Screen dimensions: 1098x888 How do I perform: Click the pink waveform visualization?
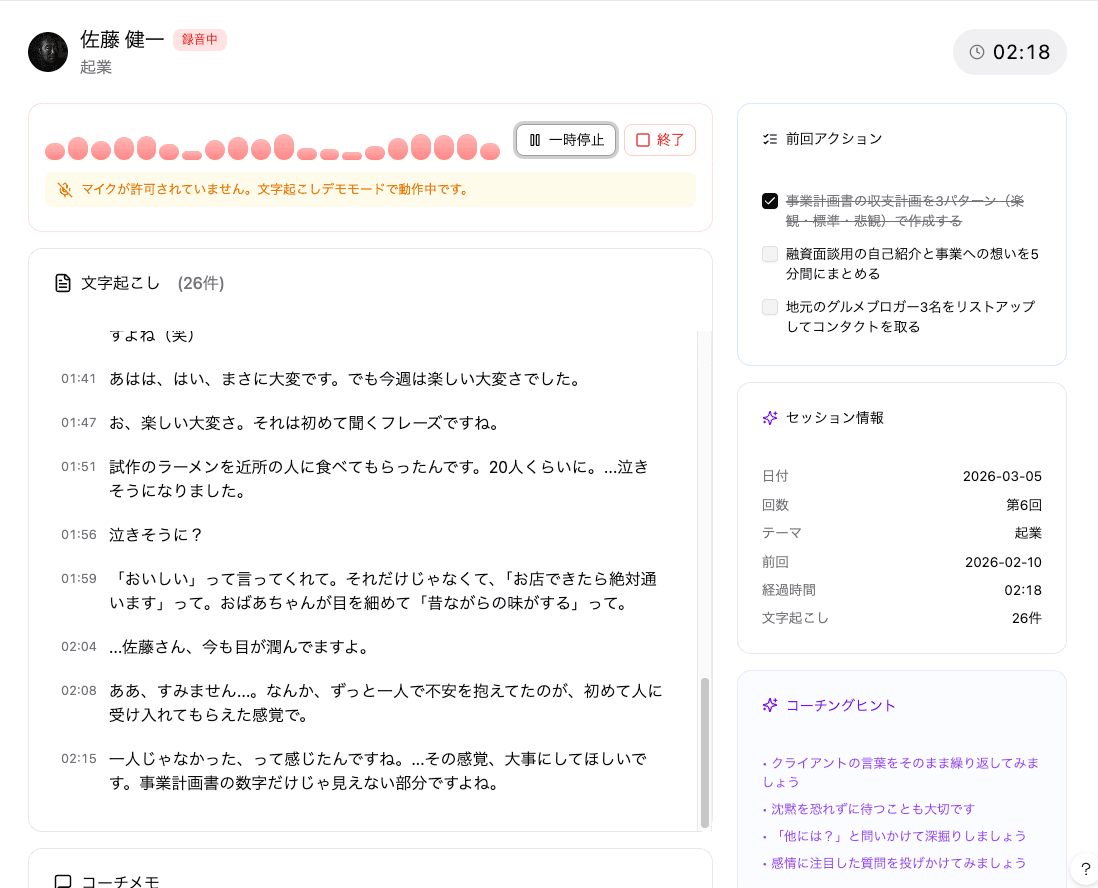(x=270, y=148)
